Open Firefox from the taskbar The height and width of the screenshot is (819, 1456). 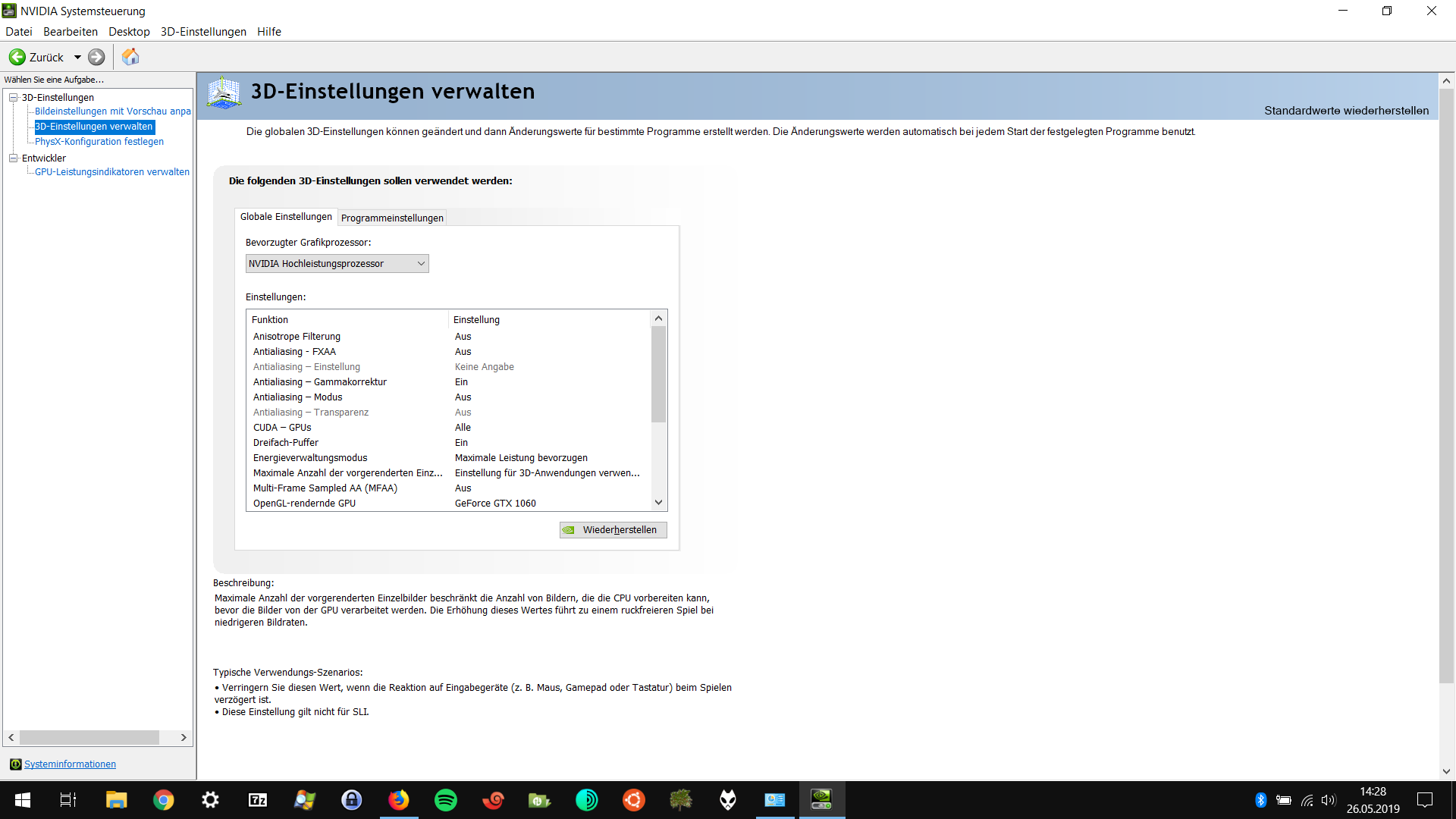pyautogui.click(x=399, y=800)
